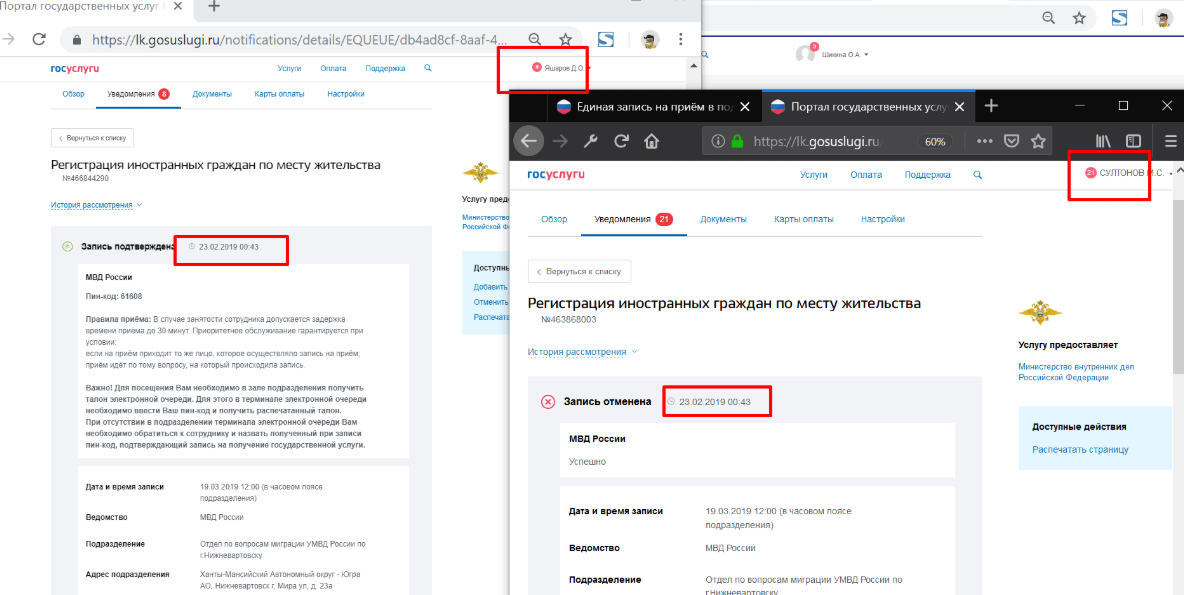Bookmark page with star in left Chrome window
The width and height of the screenshot is (1184, 595).
tap(566, 39)
